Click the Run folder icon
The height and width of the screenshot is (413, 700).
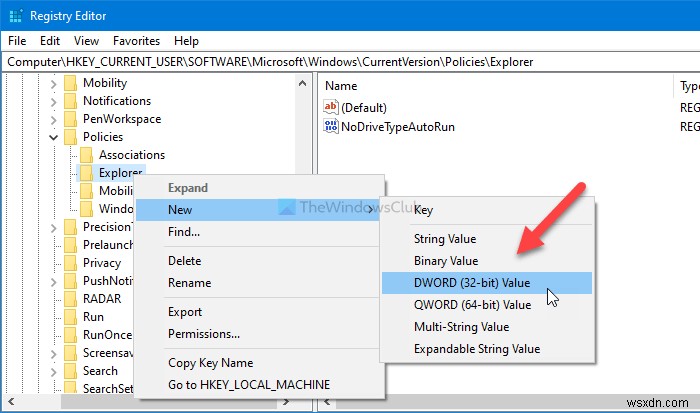[71, 317]
